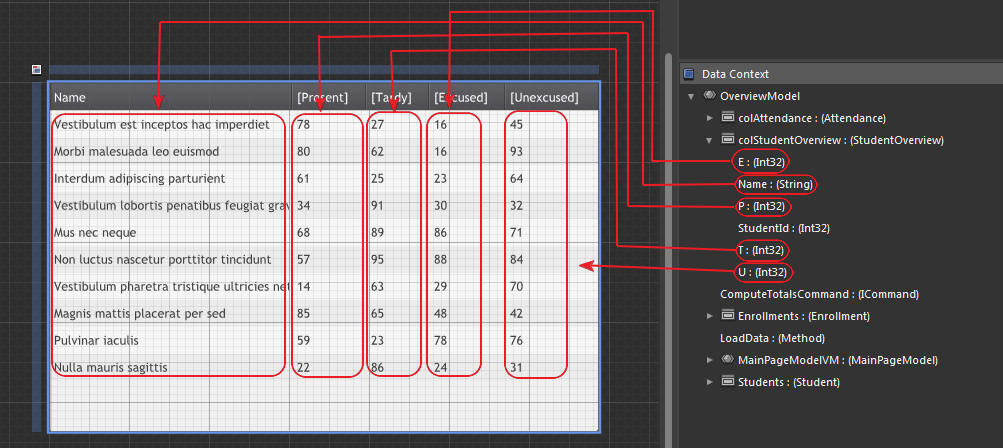Select the [Present] column header
This screenshot has width=1003, height=448.
(x=329, y=97)
